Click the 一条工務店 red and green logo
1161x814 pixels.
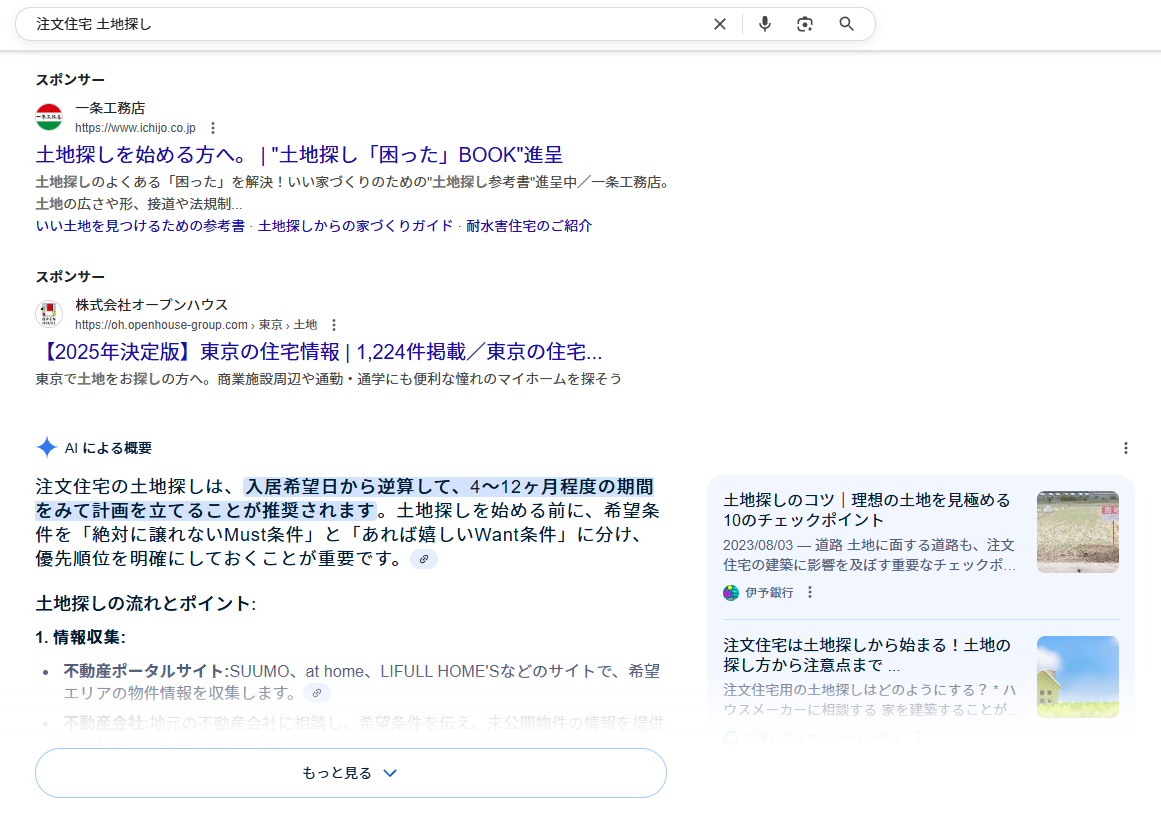tap(49, 117)
